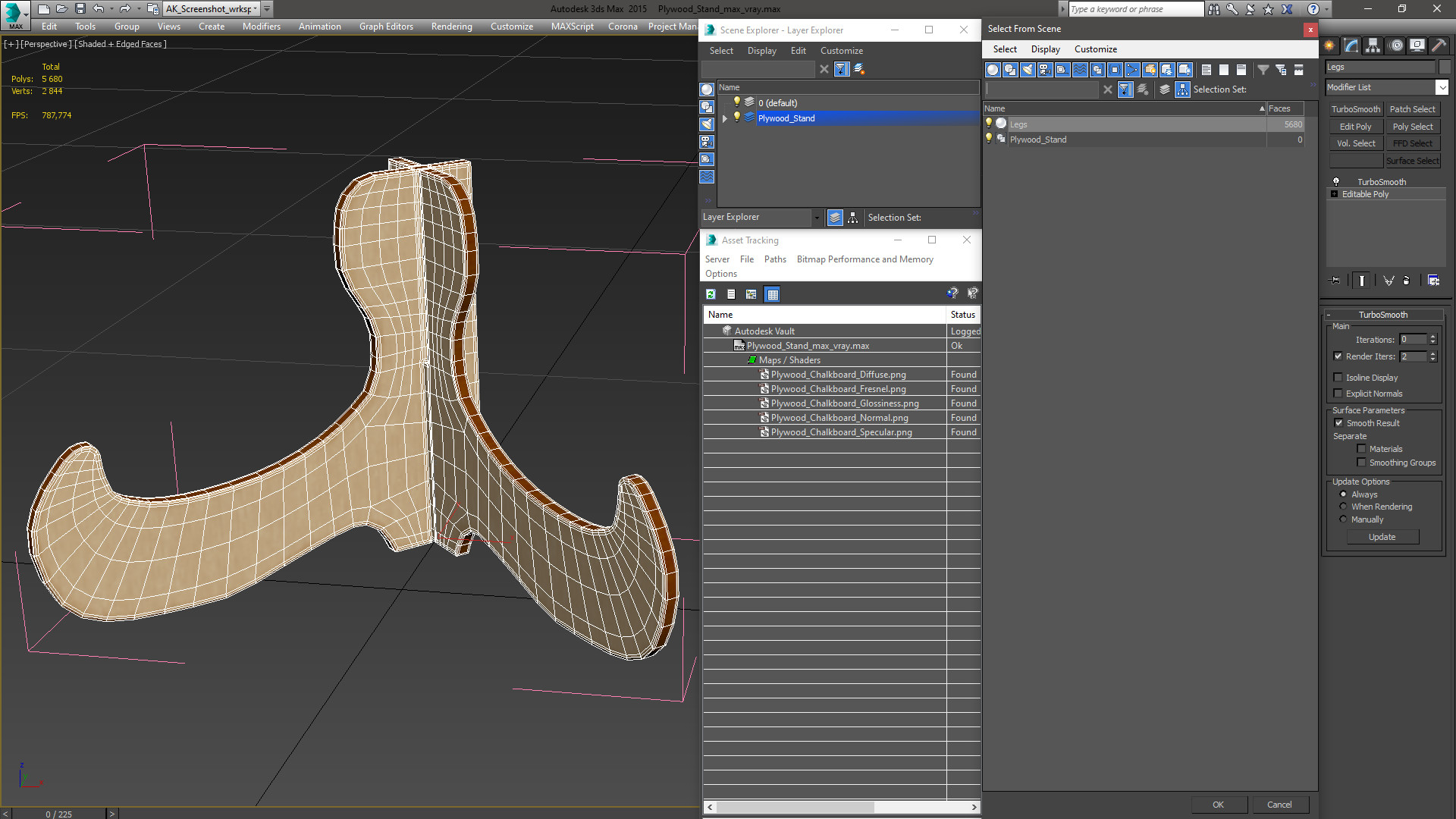1456x819 pixels.
Task: Click Edit Poly modifier button
Action: 1356,127
